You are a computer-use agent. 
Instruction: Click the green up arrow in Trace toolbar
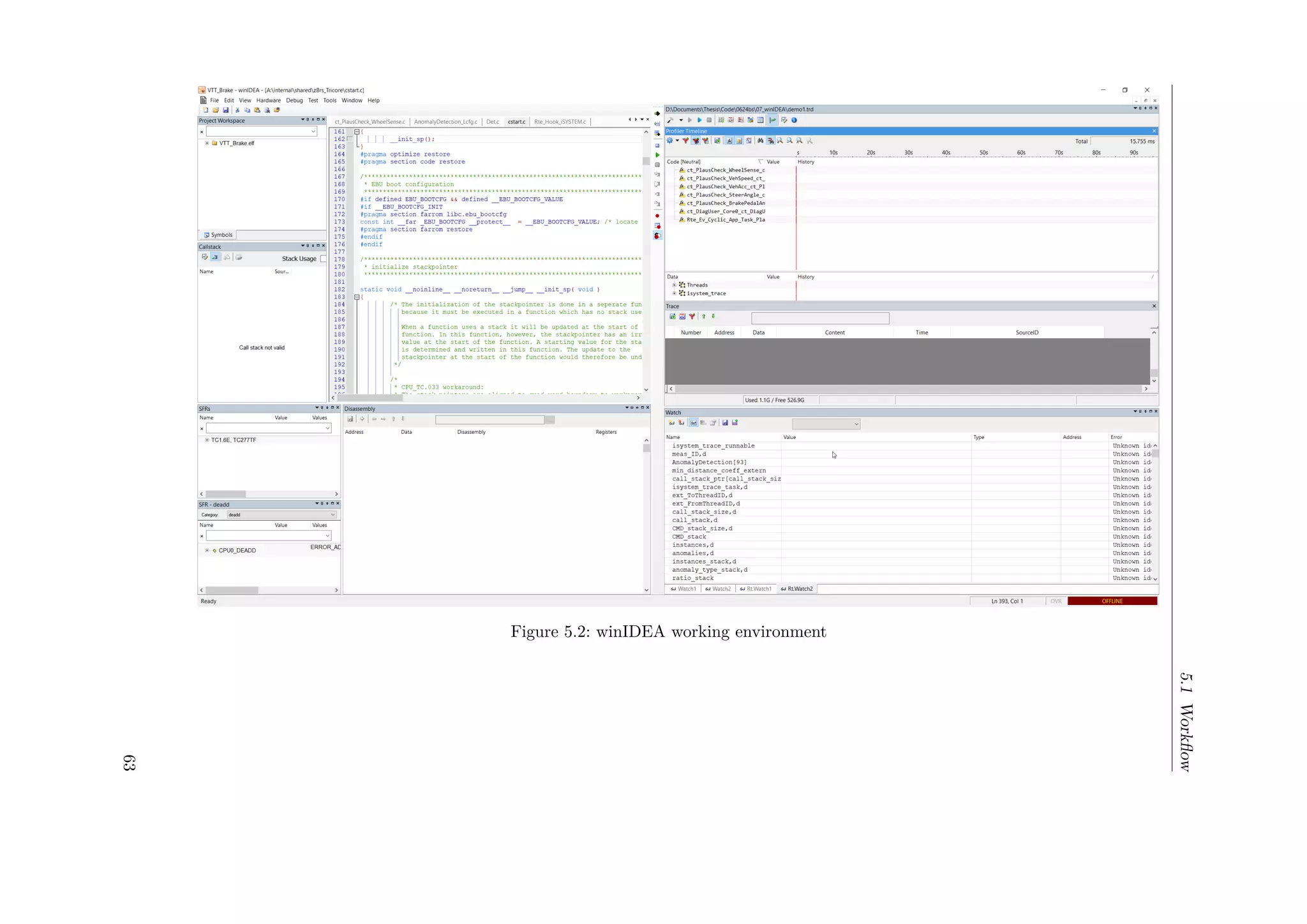[x=704, y=317]
